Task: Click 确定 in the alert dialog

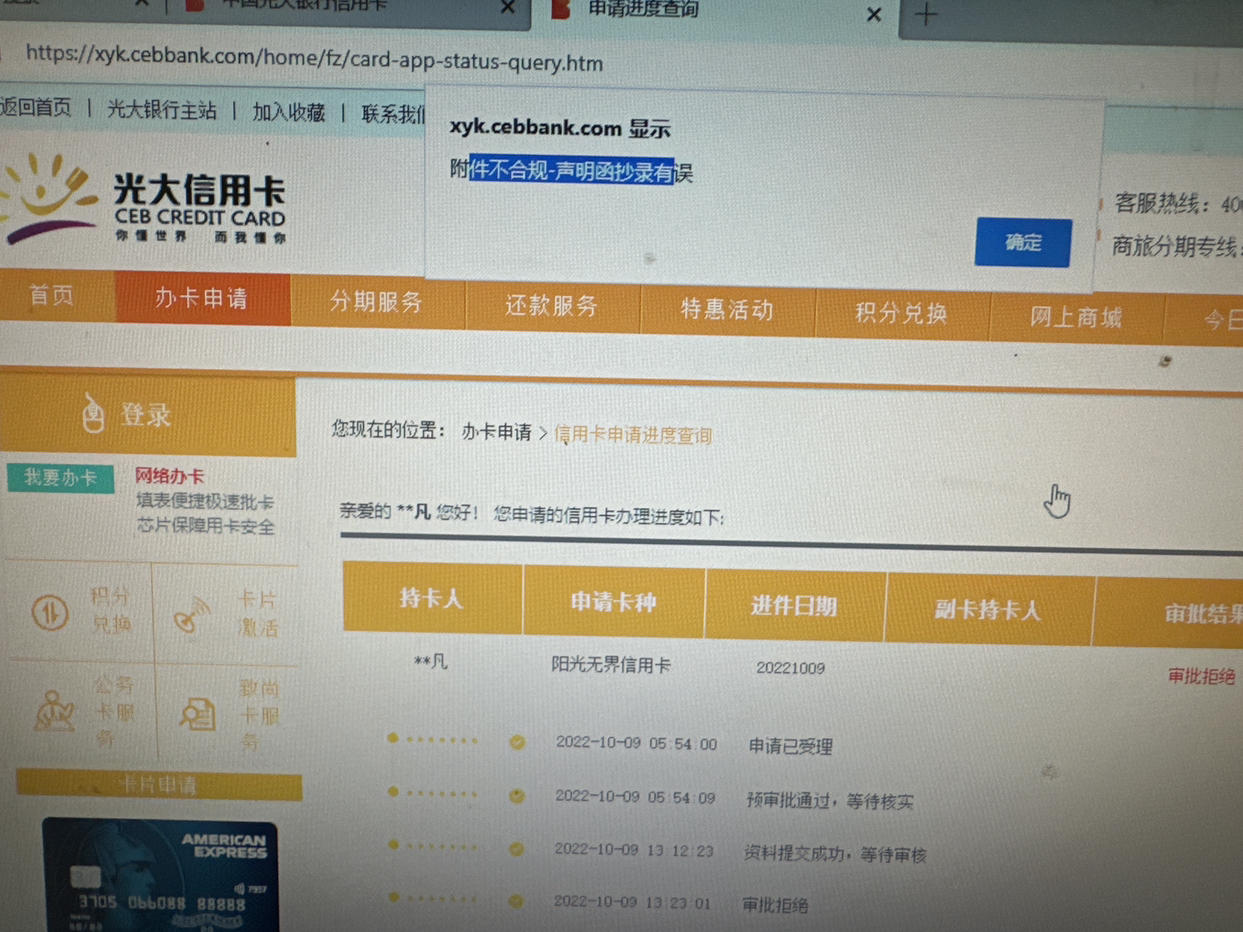Action: pyautogui.click(x=1022, y=242)
